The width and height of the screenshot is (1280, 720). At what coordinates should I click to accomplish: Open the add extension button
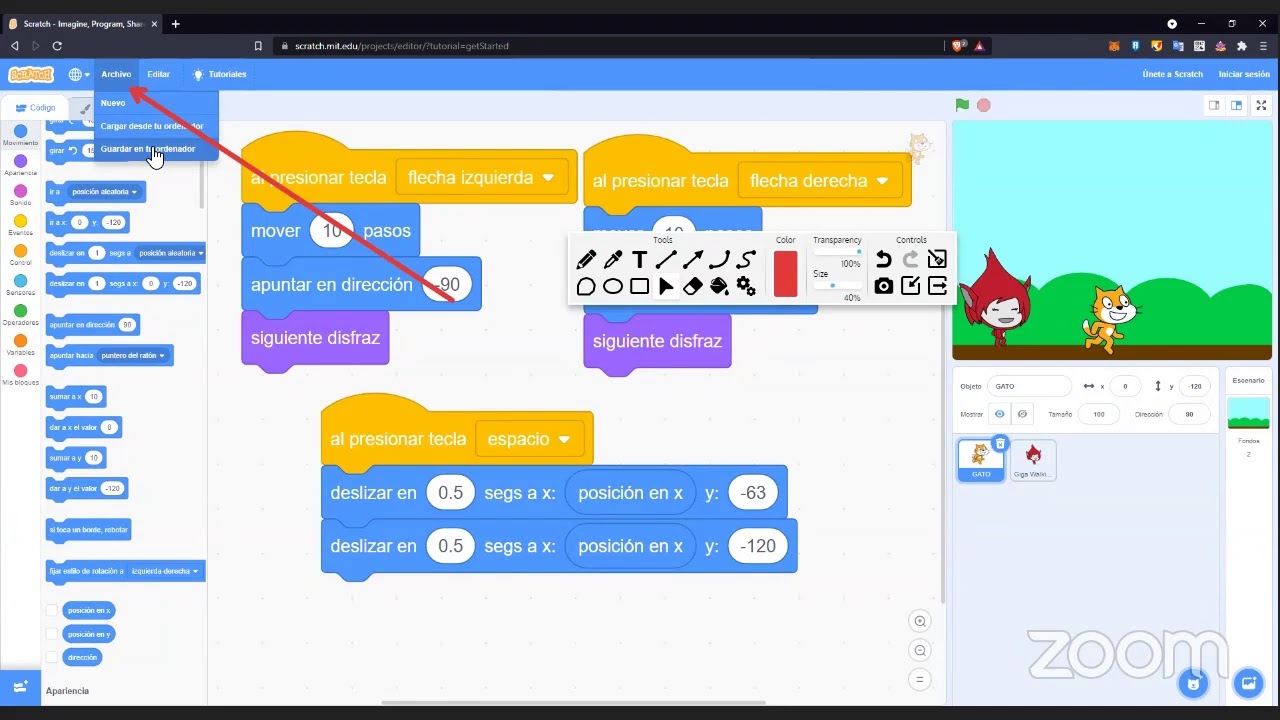pyautogui.click(x=20, y=686)
